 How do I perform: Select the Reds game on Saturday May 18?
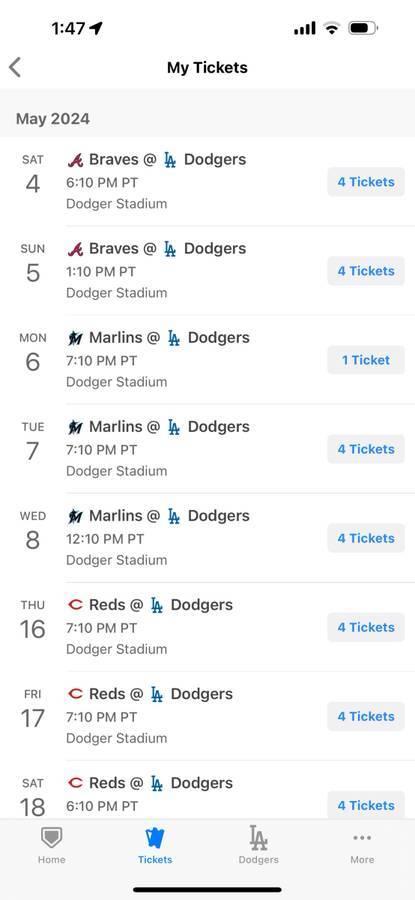click(x=207, y=793)
